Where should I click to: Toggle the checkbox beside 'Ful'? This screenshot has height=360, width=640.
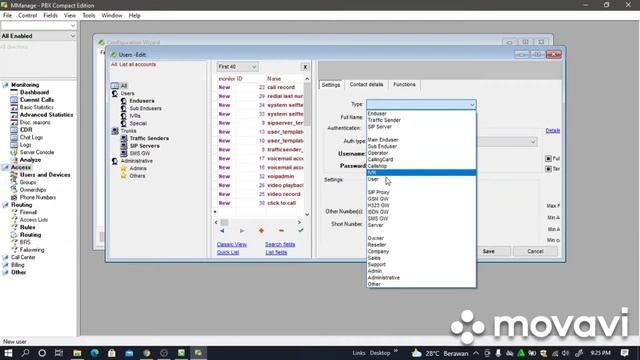click(x=548, y=158)
